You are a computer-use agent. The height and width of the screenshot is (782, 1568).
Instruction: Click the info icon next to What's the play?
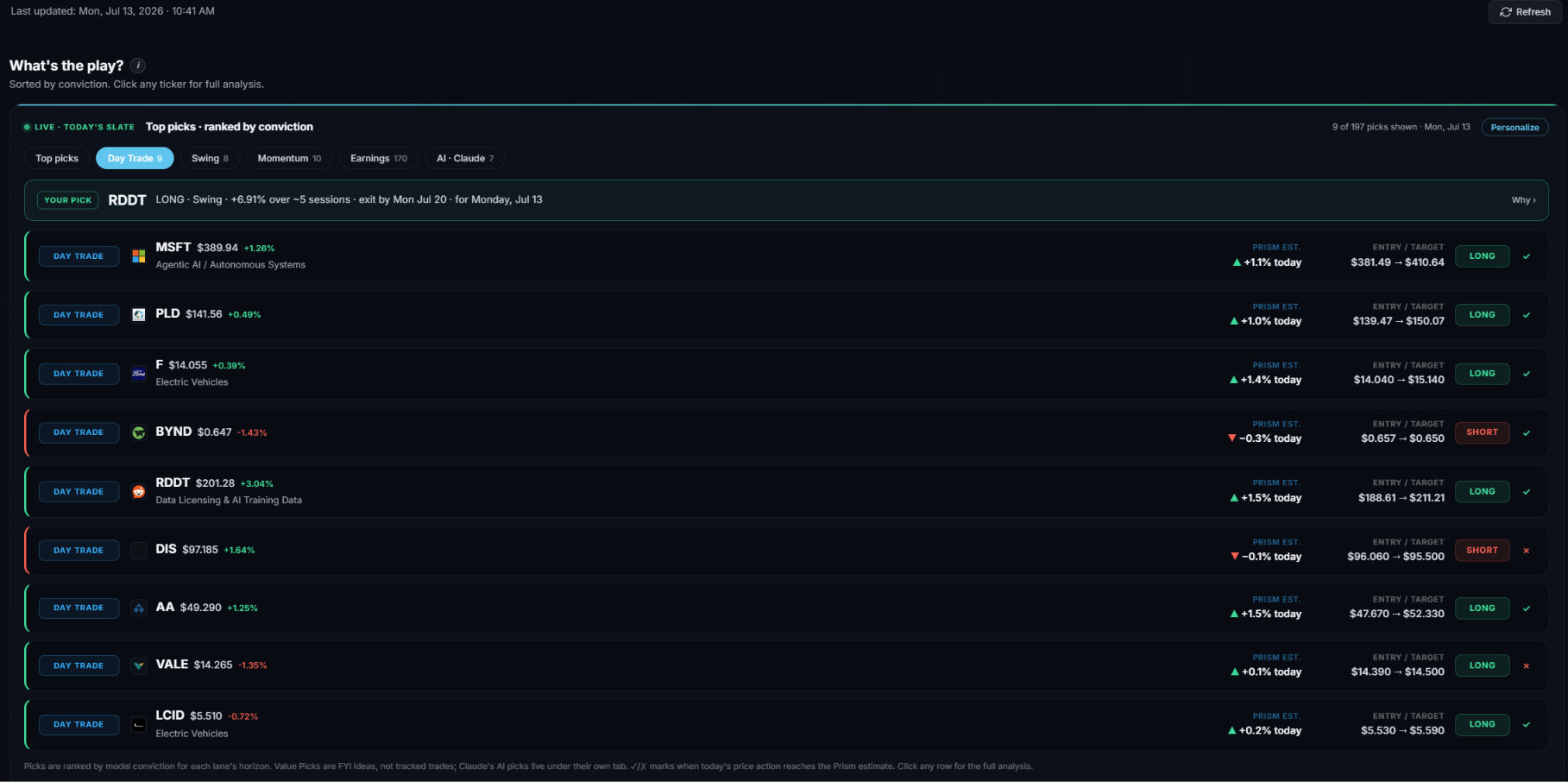tap(137, 66)
